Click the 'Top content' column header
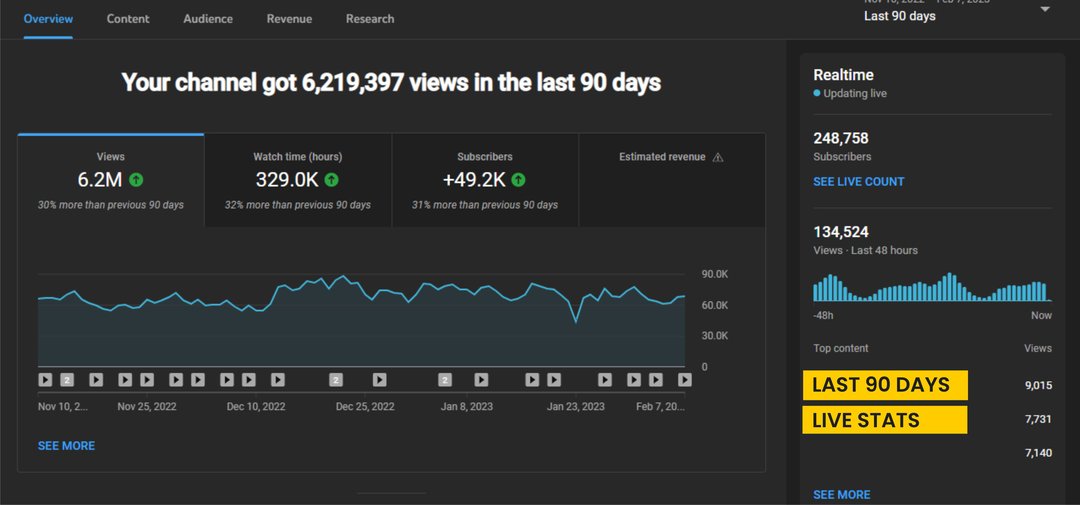Screen dimensions: 1080x505 pos(841,348)
